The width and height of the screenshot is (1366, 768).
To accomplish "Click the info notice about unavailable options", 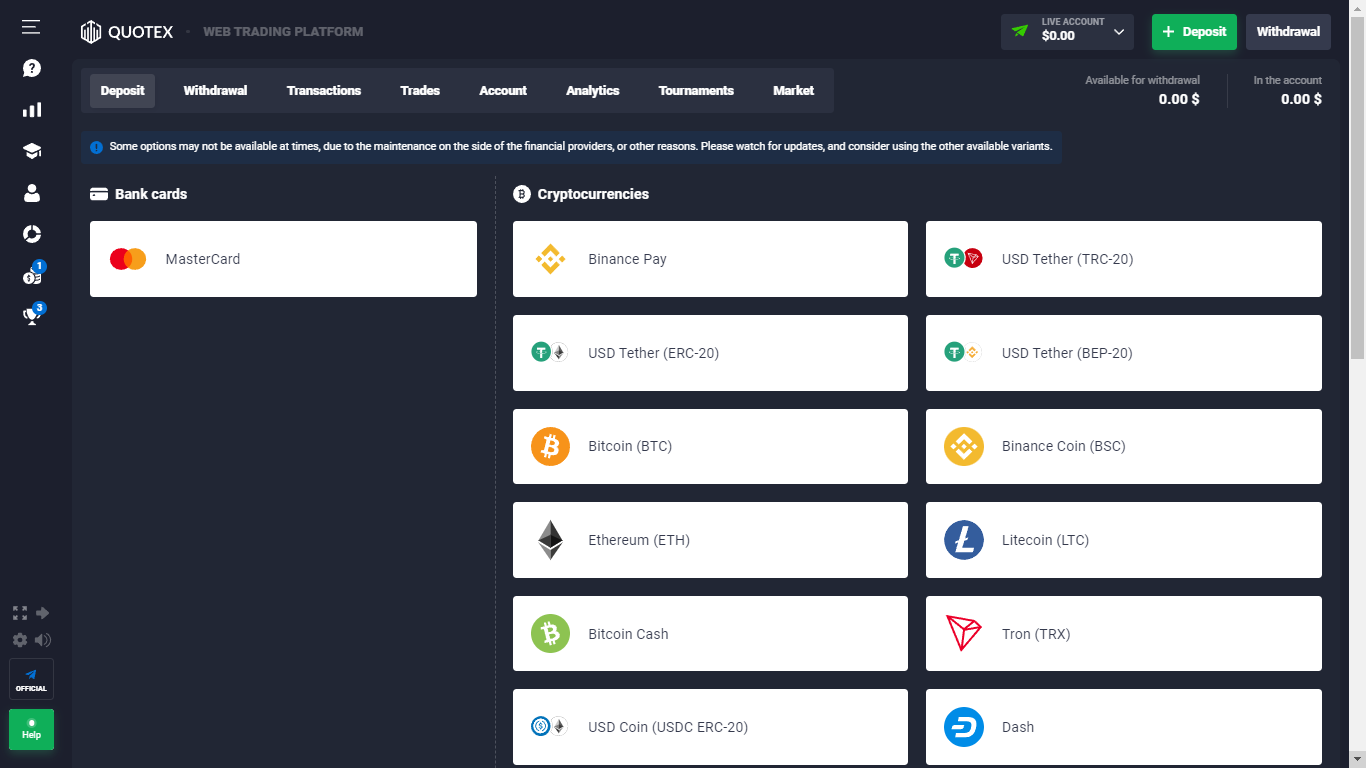I will pyautogui.click(x=571, y=147).
